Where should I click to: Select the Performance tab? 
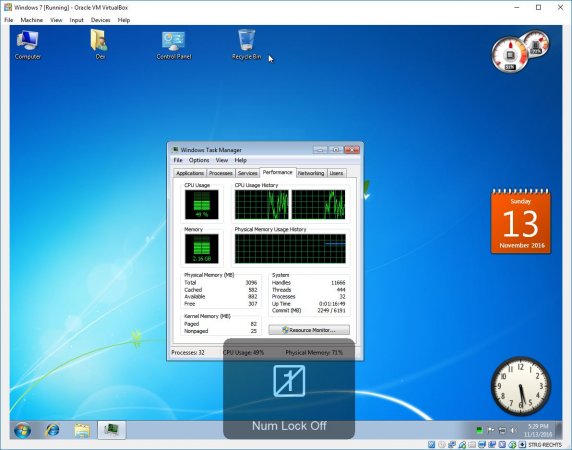tap(277, 172)
